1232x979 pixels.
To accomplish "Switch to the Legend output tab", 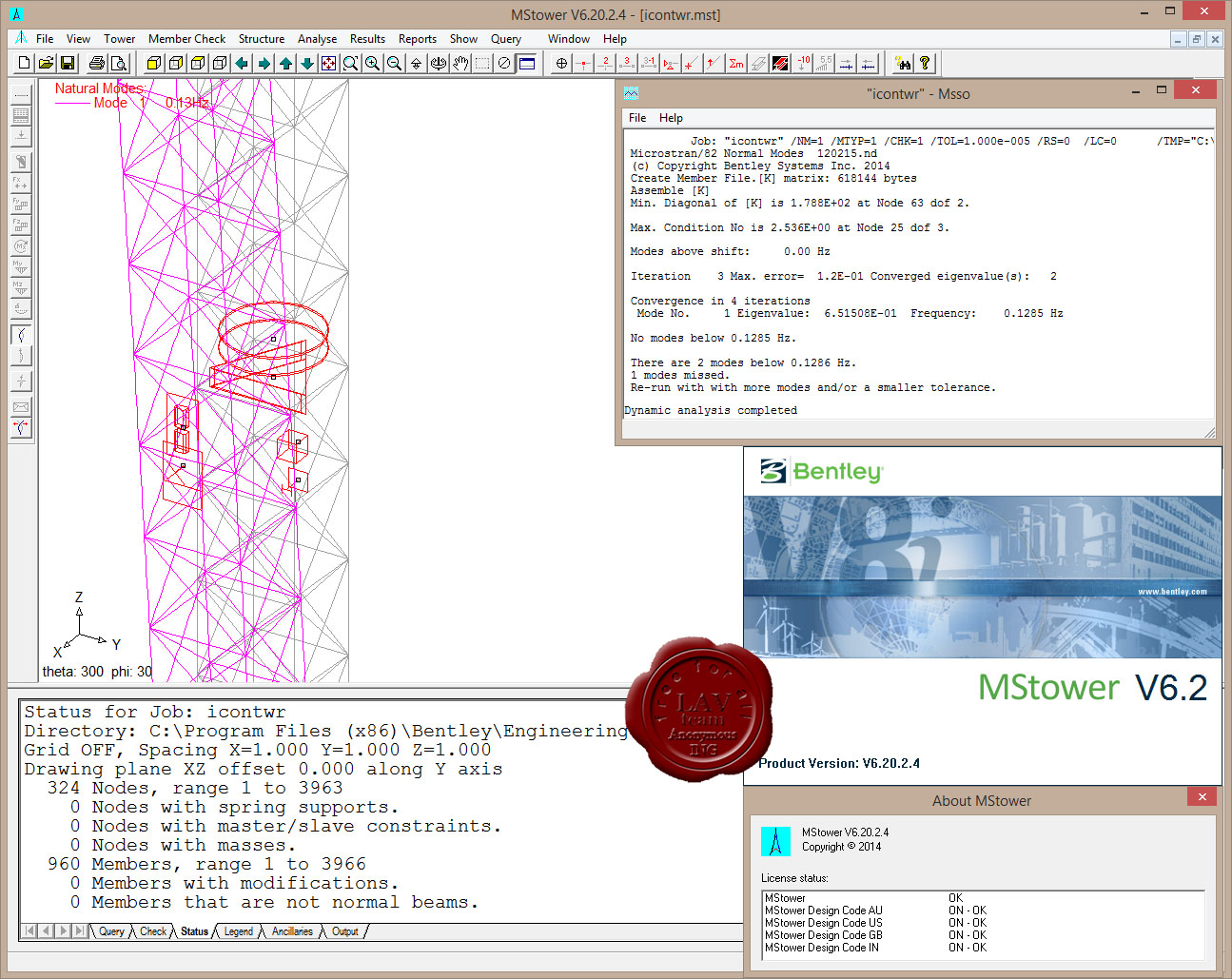I will (239, 931).
